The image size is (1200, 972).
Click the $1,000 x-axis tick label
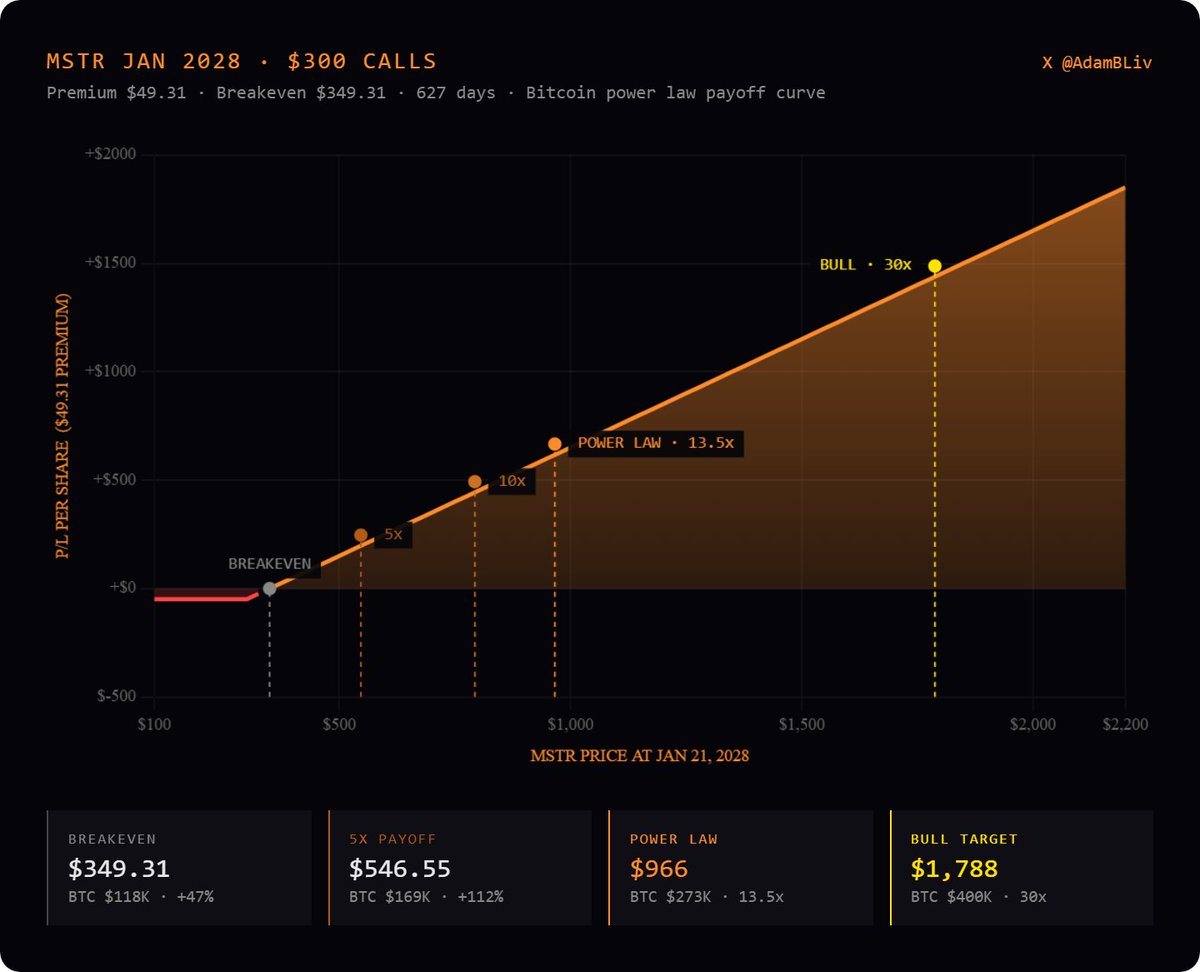570,724
